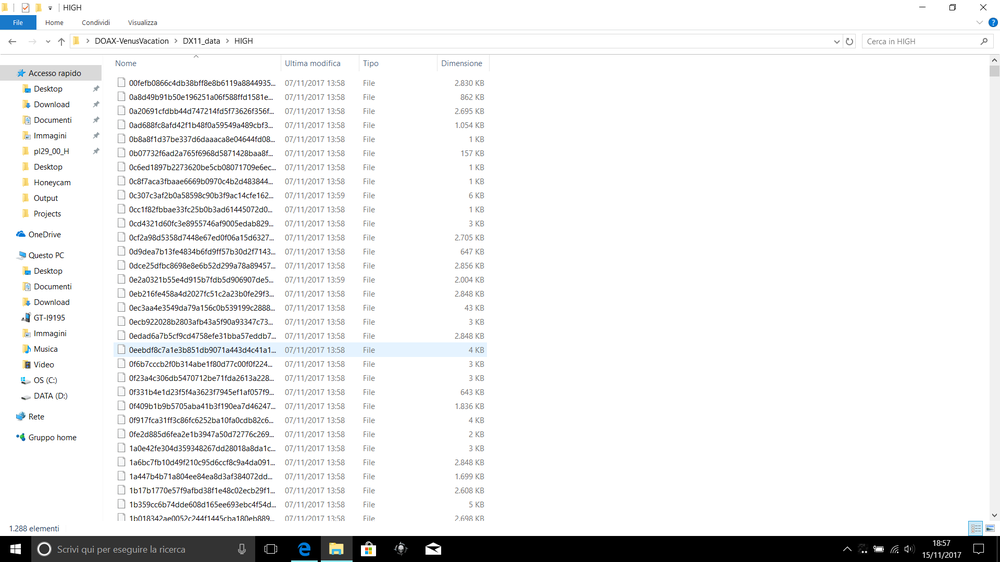Open the quick access Properties checkmark icon
1000x562 pixels.
pos(25,8)
